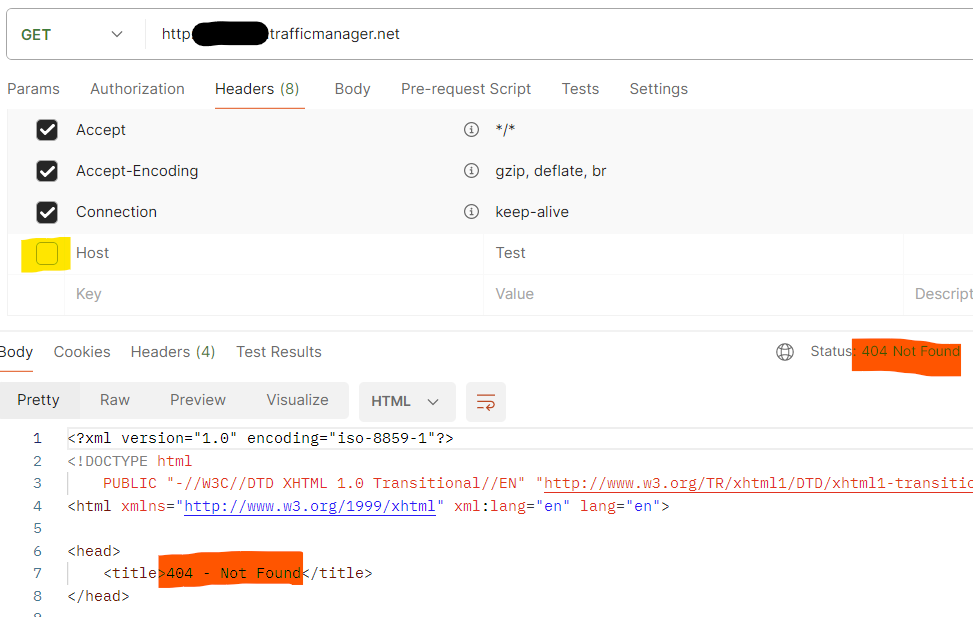This screenshot has width=973, height=617.
Task: Click the title tag on line 7
Action: (238, 573)
